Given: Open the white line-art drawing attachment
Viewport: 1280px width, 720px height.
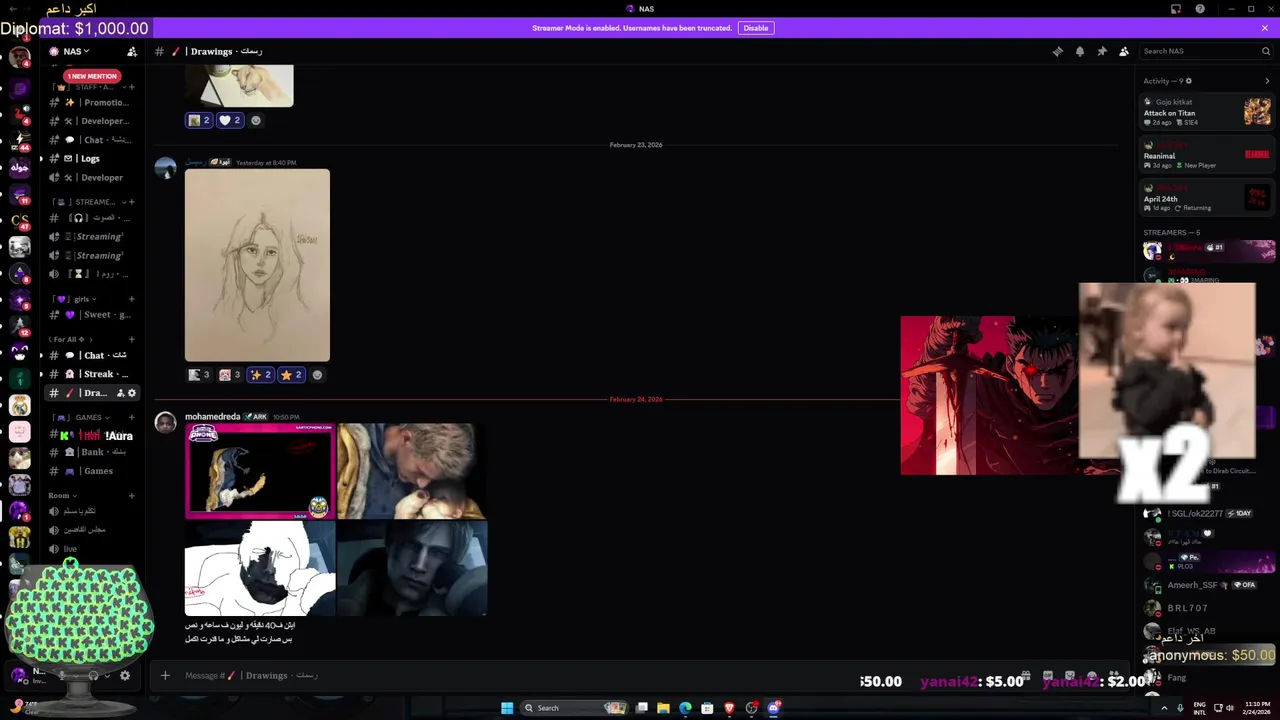Looking at the screenshot, I should (260, 568).
